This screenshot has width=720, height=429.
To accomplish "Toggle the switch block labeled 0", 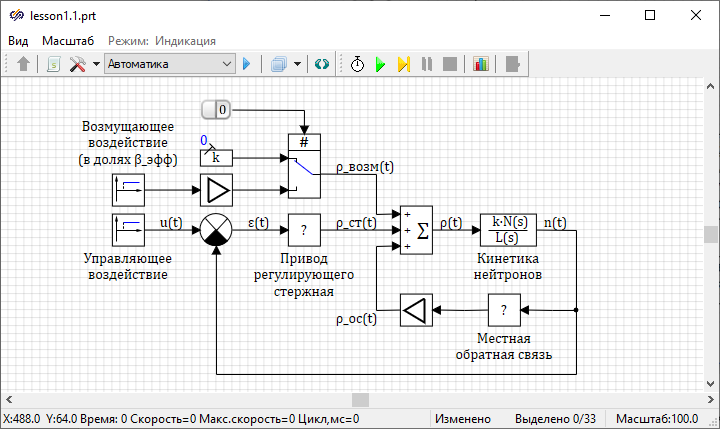I will (x=216, y=109).
